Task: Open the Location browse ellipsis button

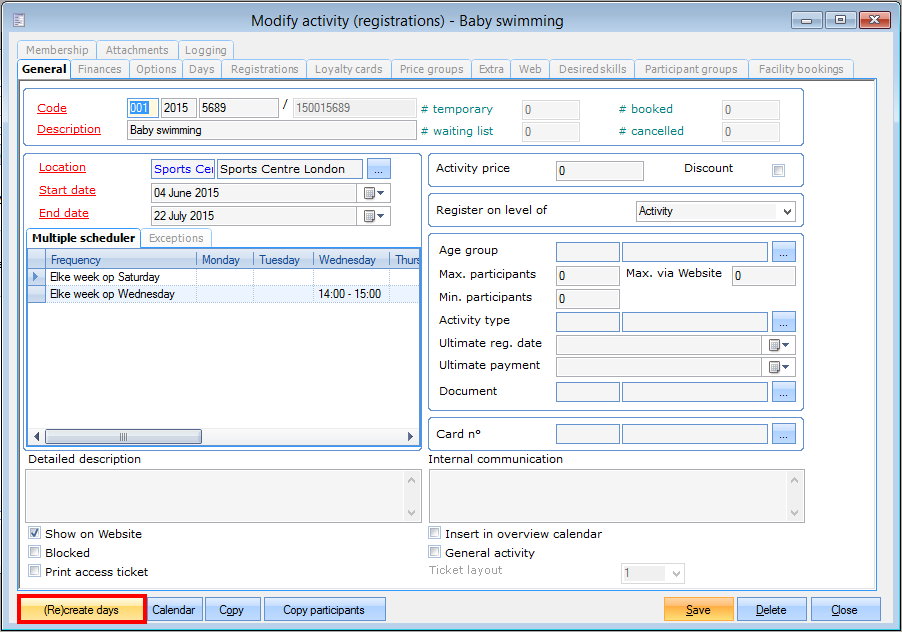Action: (x=379, y=169)
